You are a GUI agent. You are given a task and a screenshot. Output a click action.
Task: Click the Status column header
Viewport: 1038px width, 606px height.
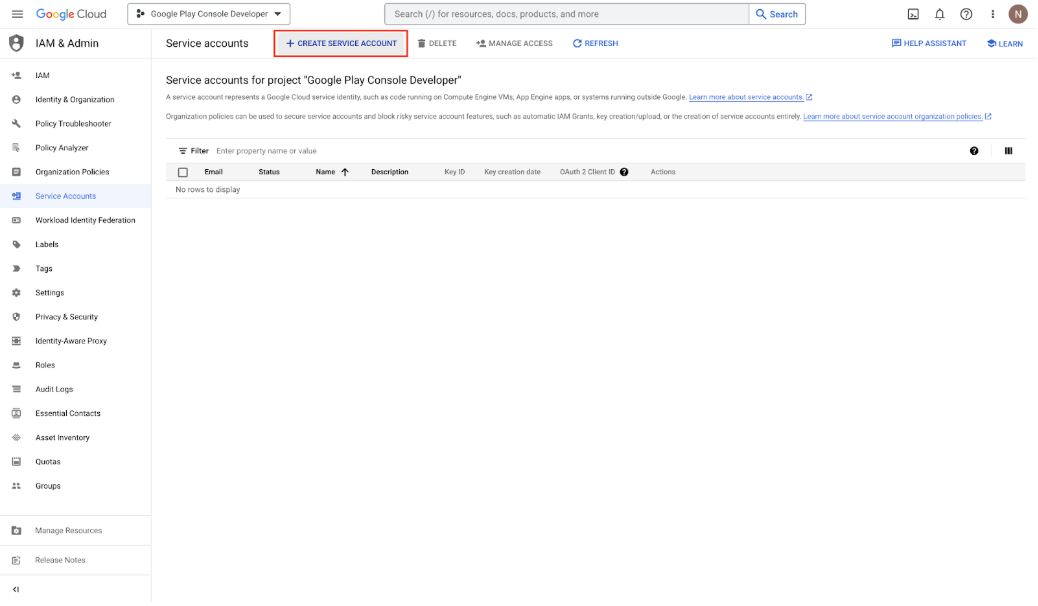pos(269,172)
